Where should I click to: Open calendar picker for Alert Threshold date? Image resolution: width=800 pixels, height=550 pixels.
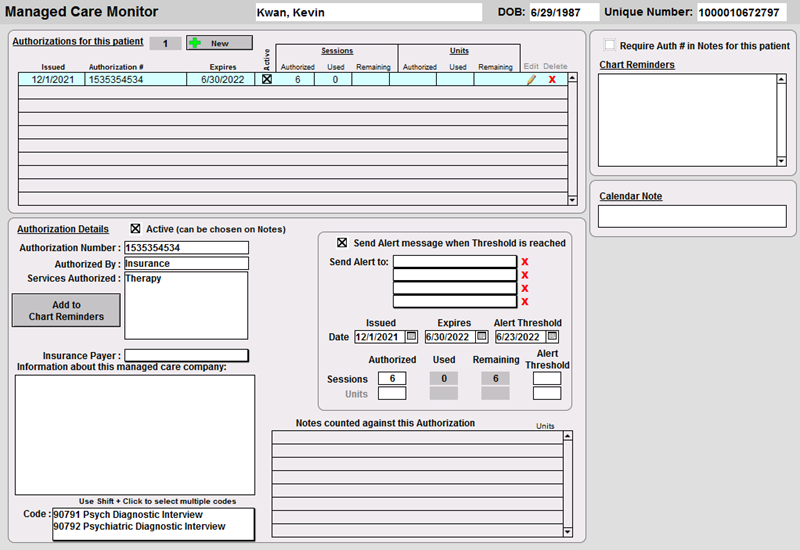552,337
